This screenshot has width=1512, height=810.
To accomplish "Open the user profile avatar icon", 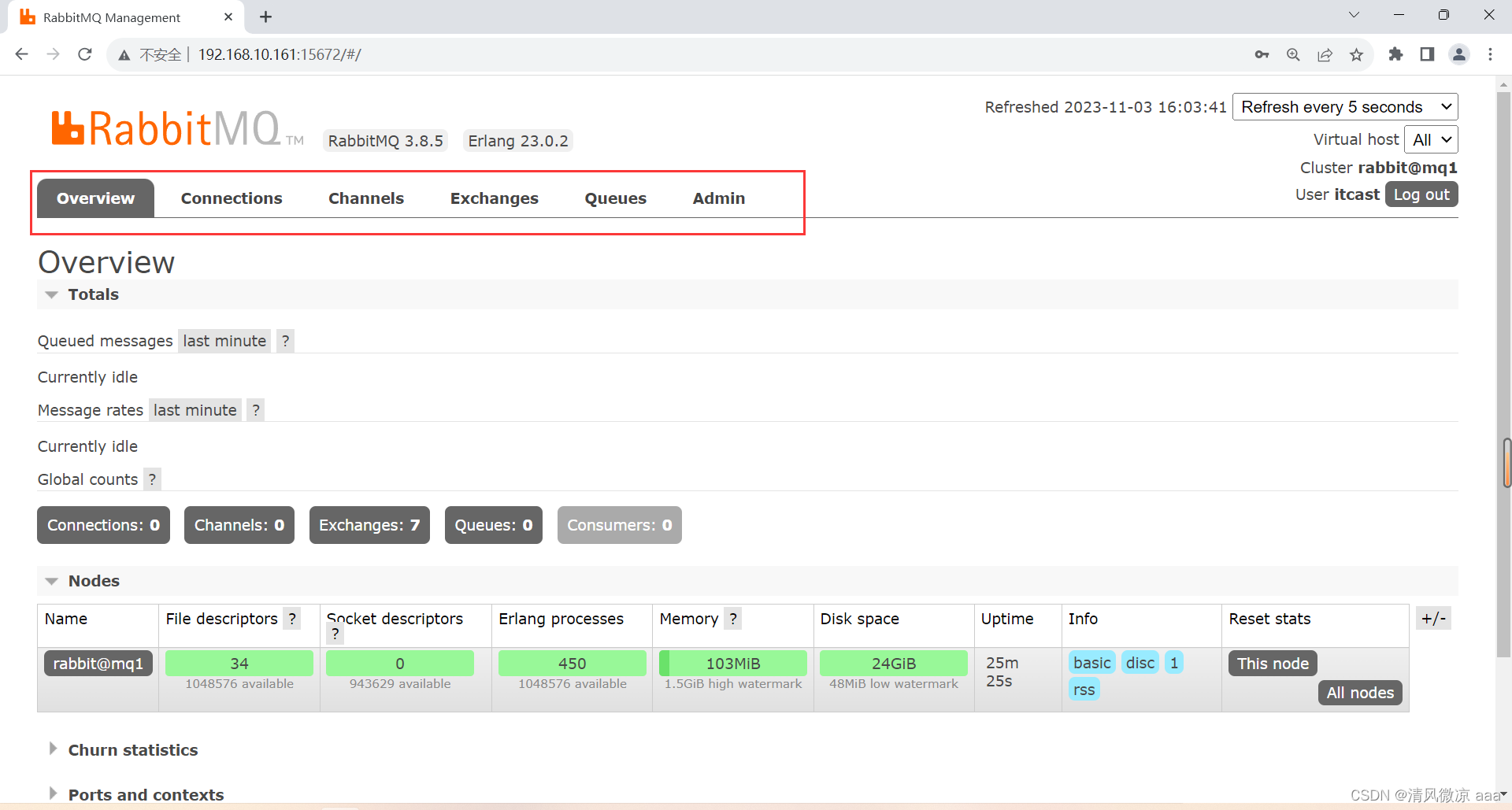I will [1459, 54].
